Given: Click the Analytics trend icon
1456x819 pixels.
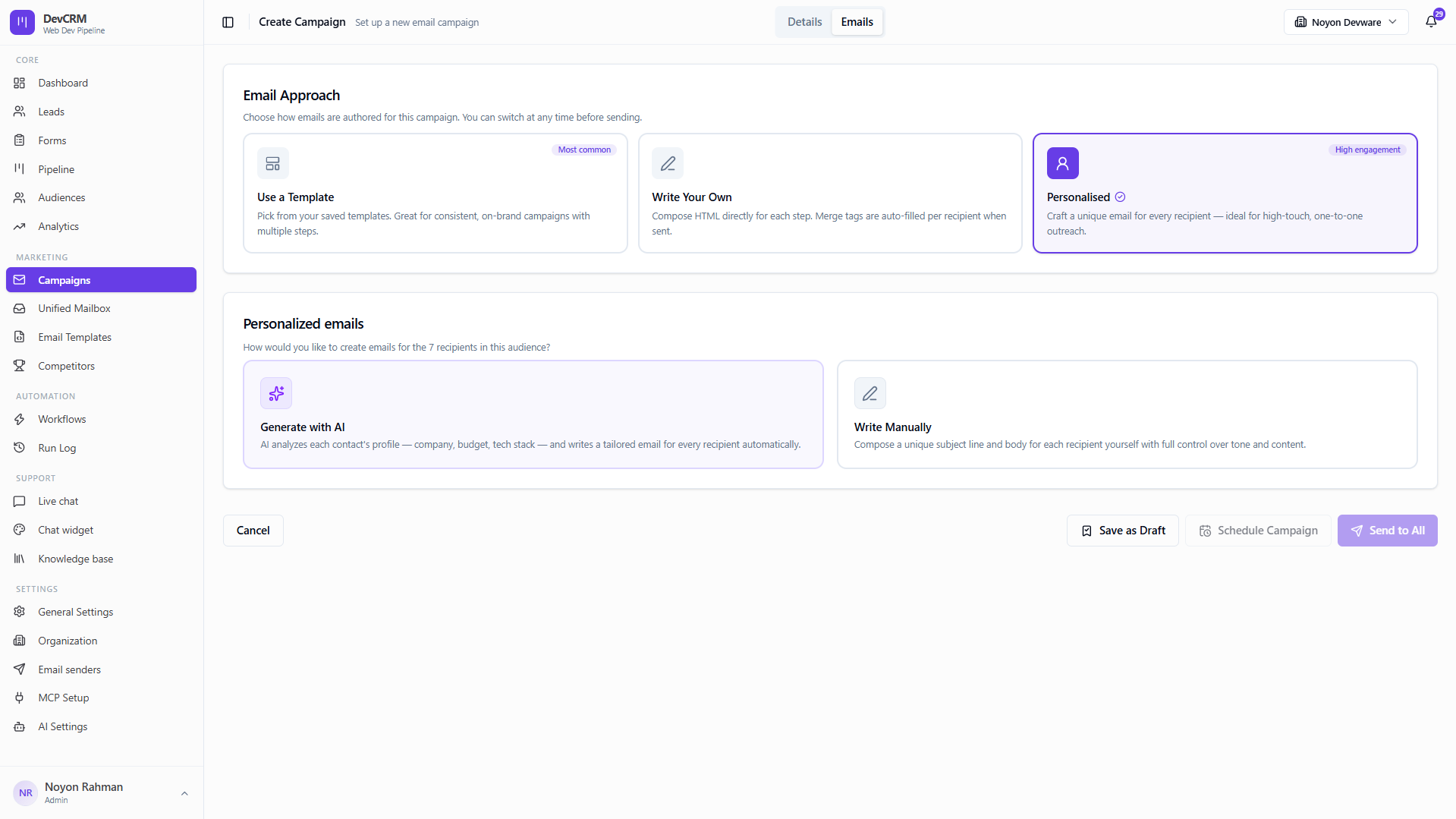Looking at the screenshot, I should point(20,226).
